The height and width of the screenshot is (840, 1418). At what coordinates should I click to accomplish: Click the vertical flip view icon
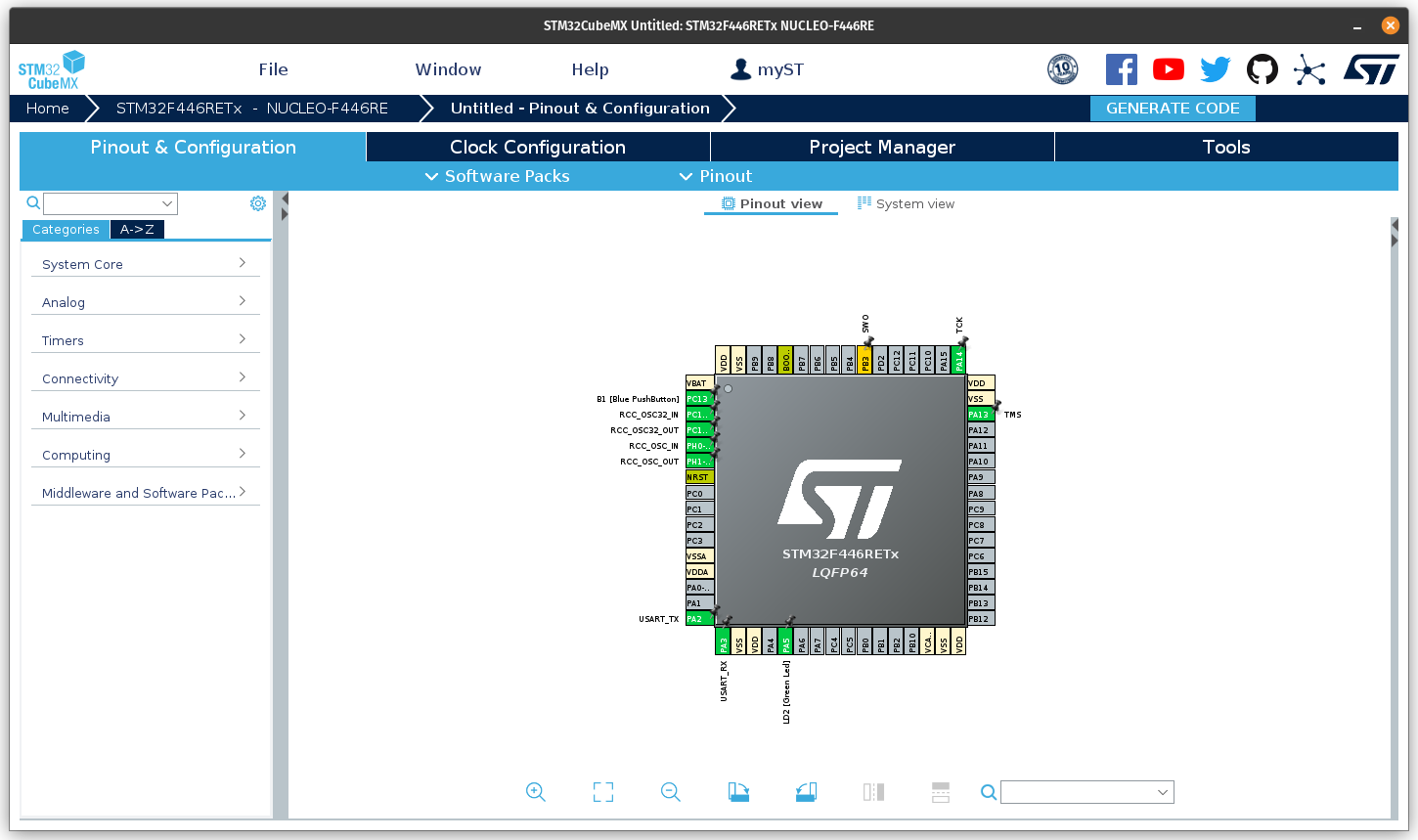(873, 792)
